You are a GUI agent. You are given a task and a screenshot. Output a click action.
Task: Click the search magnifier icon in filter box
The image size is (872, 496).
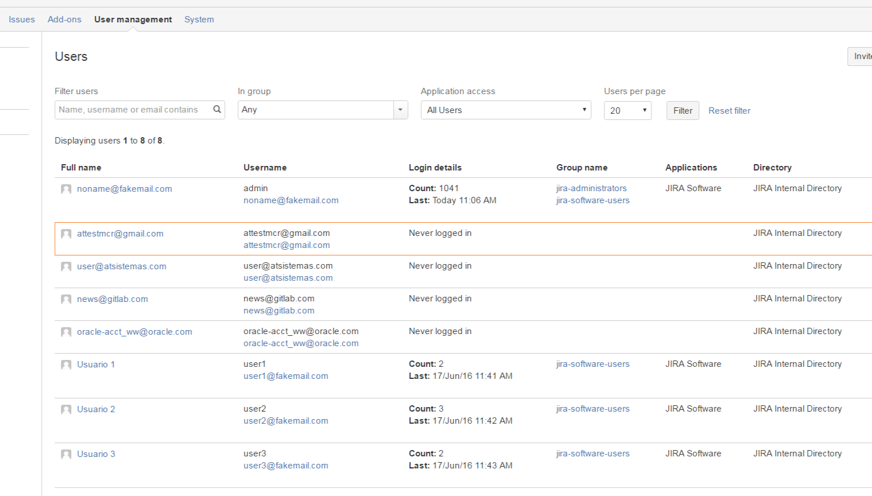click(217, 110)
